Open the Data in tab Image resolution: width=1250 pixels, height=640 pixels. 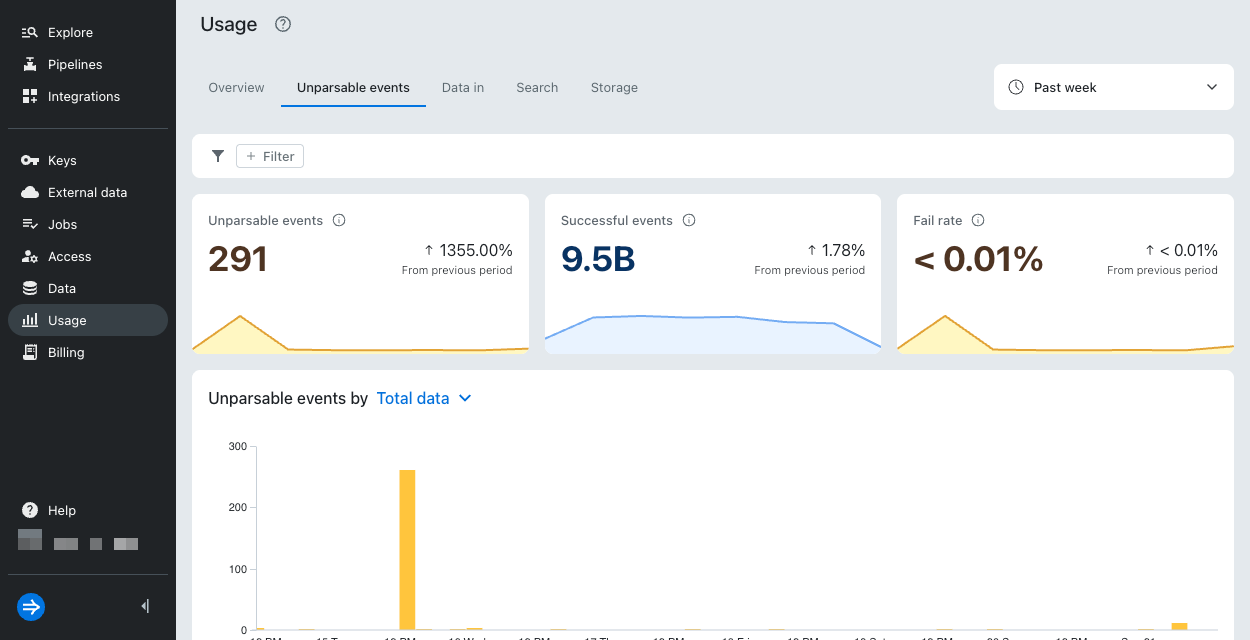coord(463,88)
